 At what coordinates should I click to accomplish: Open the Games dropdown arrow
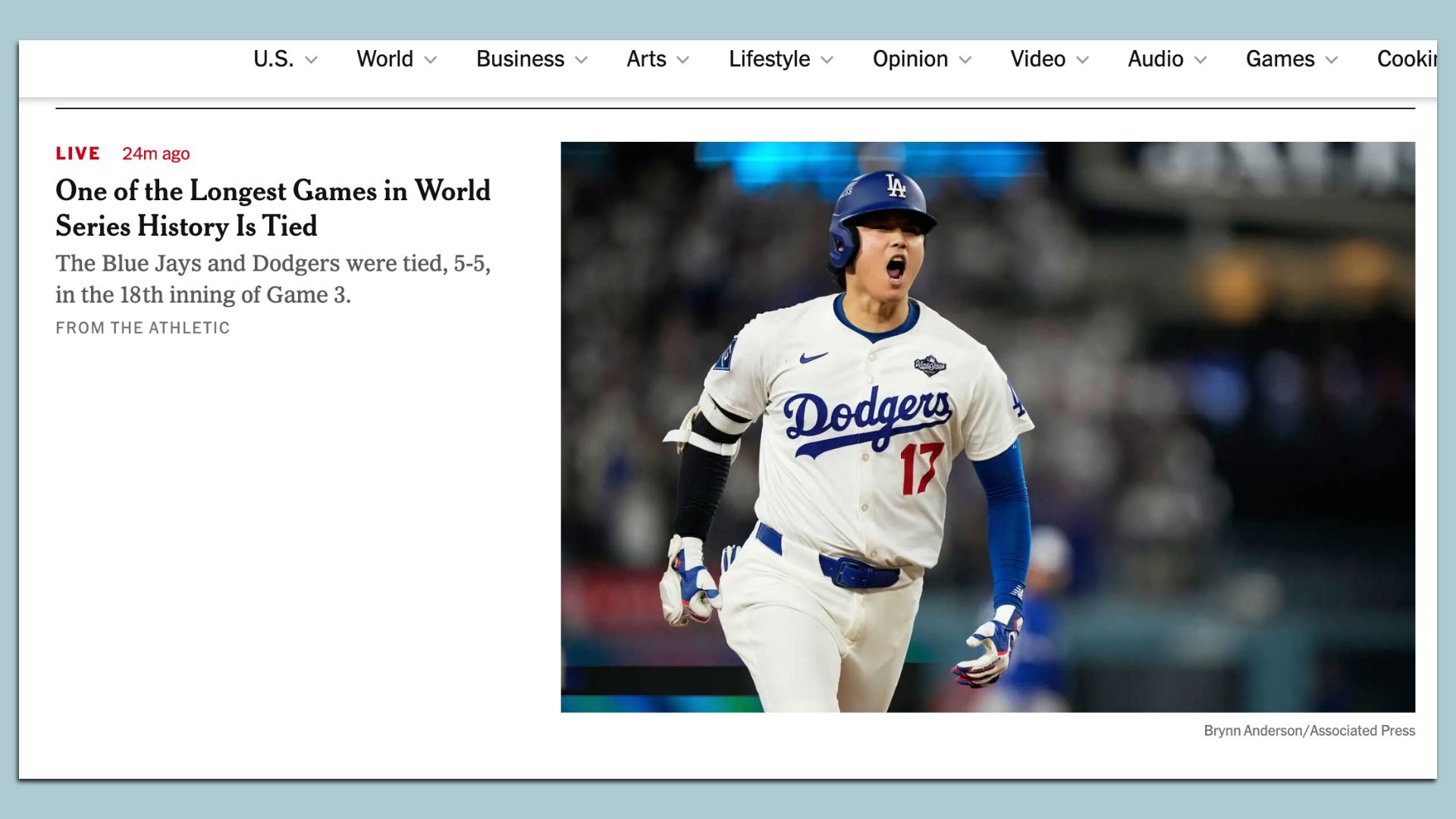pos(1332,59)
